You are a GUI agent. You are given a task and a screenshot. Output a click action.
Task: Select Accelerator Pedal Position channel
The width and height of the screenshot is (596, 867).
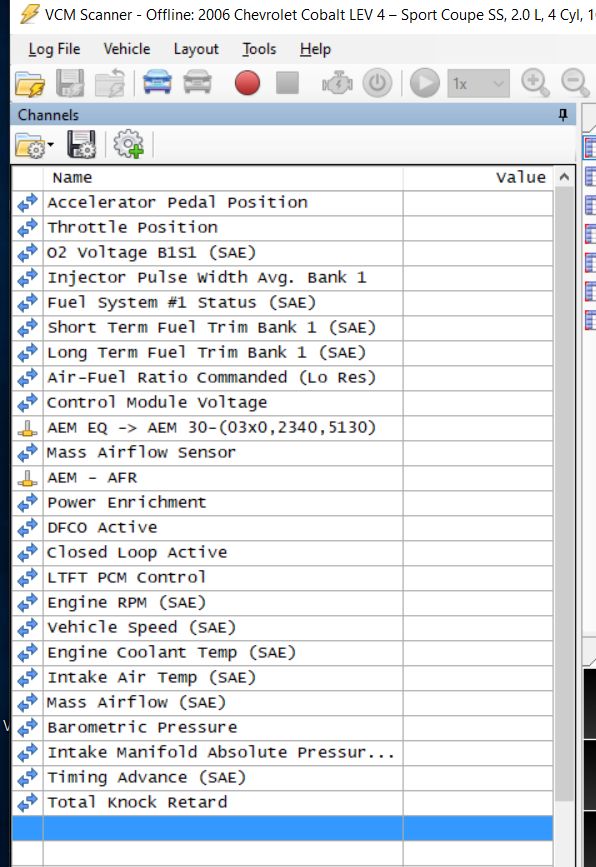283,202
